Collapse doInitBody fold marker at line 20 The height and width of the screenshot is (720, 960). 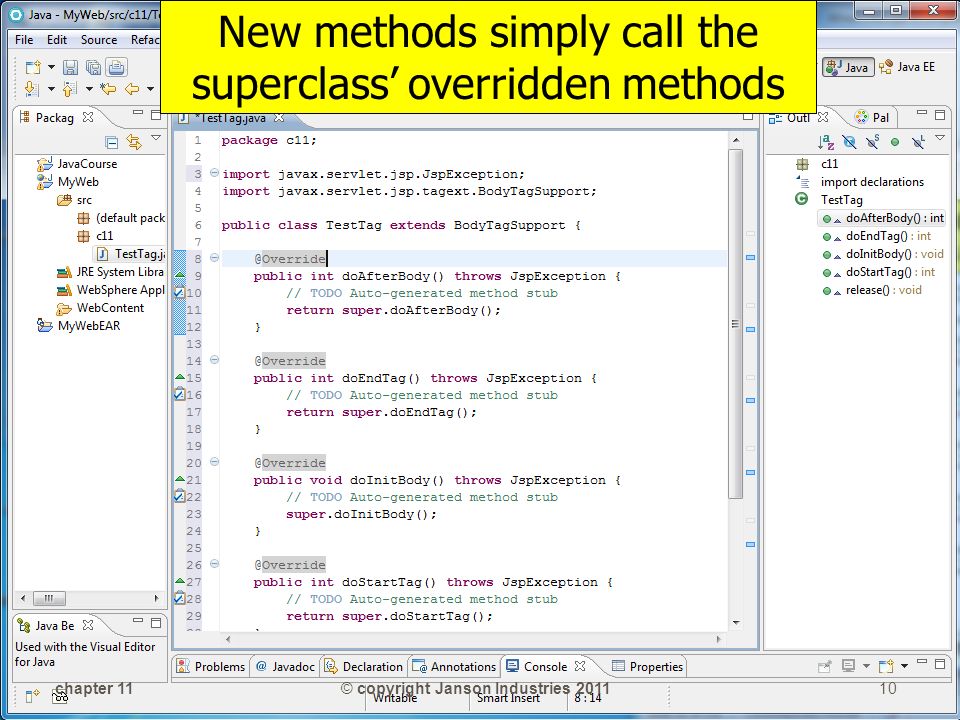point(214,462)
